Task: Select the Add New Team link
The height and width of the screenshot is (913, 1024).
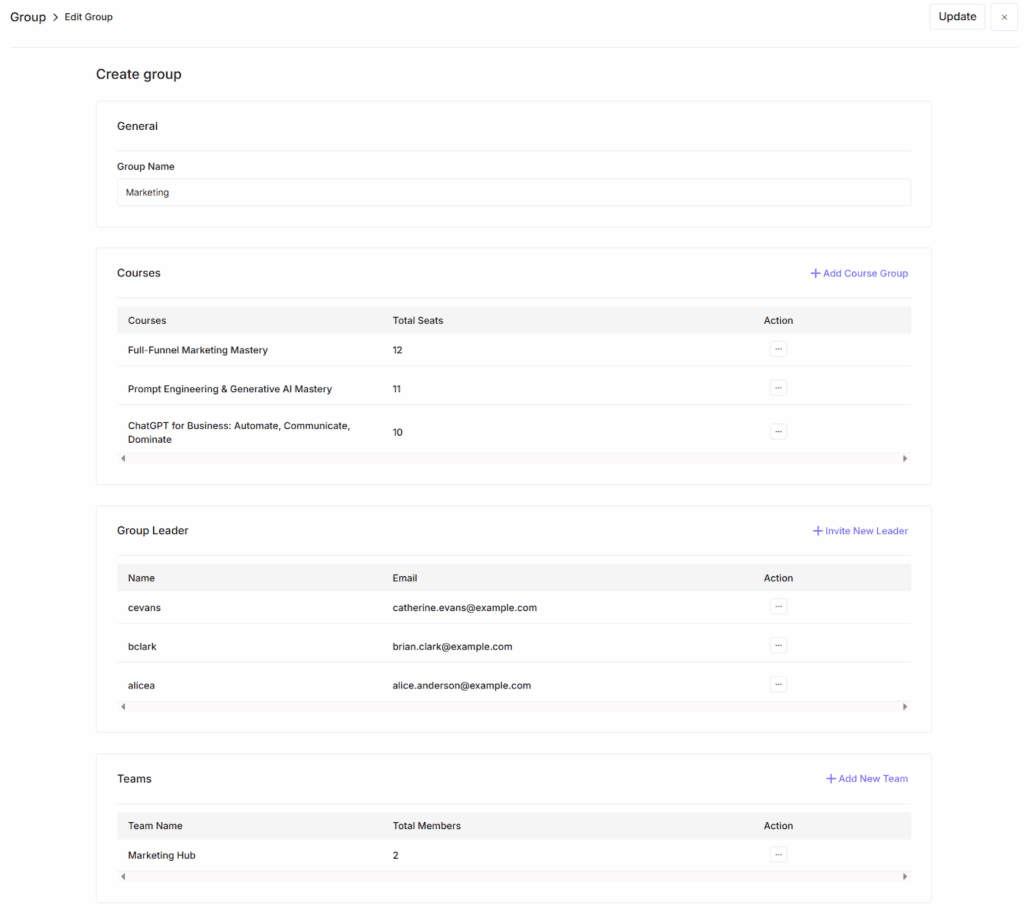Action: (873, 778)
